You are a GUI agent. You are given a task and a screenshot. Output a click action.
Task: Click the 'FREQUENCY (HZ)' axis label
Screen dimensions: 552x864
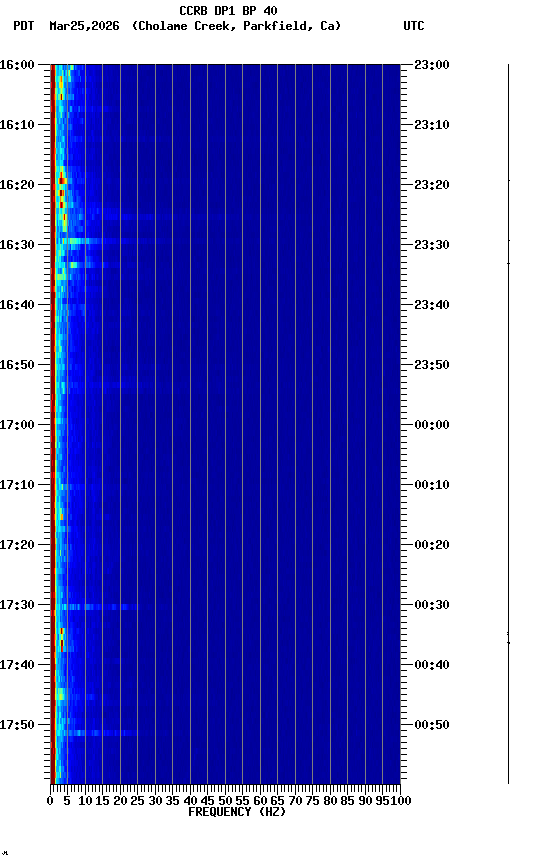coord(237,812)
